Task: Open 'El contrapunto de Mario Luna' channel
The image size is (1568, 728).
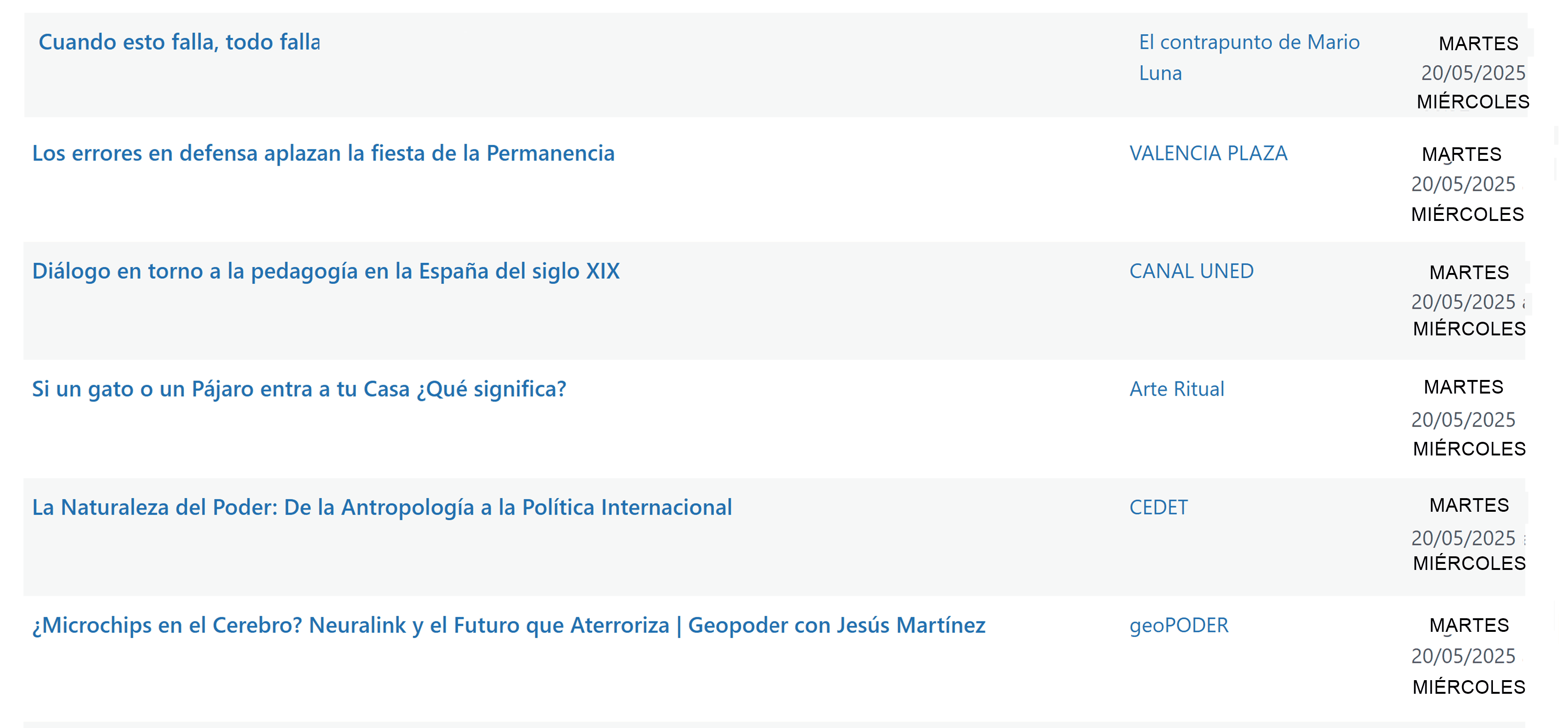Action: coord(1249,57)
